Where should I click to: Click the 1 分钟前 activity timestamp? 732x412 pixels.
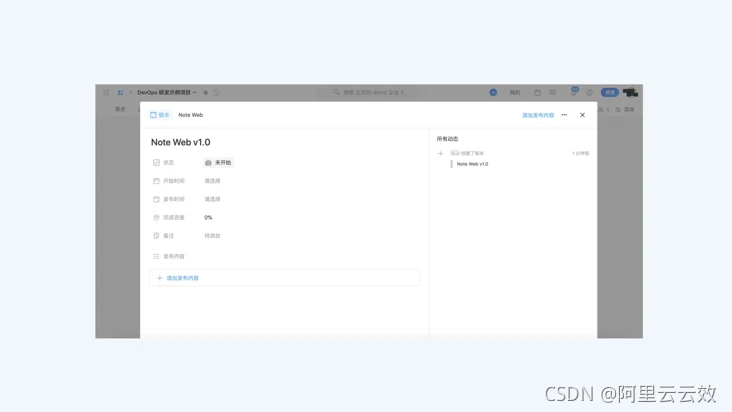point(581,153)
